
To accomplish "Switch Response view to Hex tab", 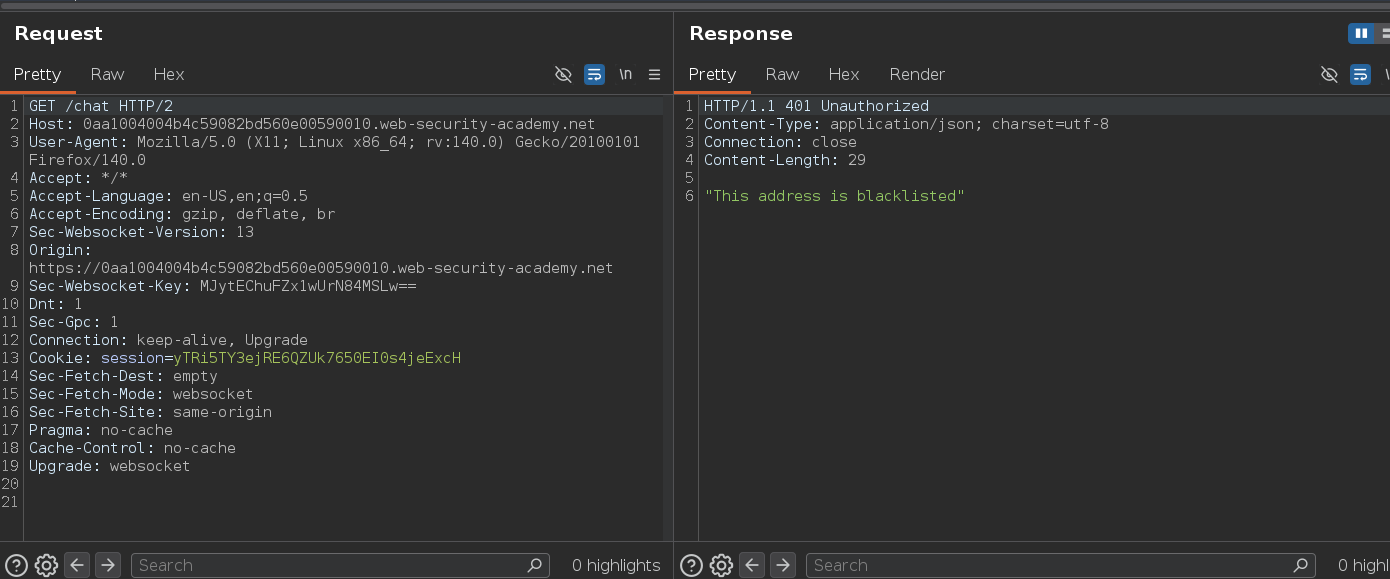I will click(x=844, y=74).
